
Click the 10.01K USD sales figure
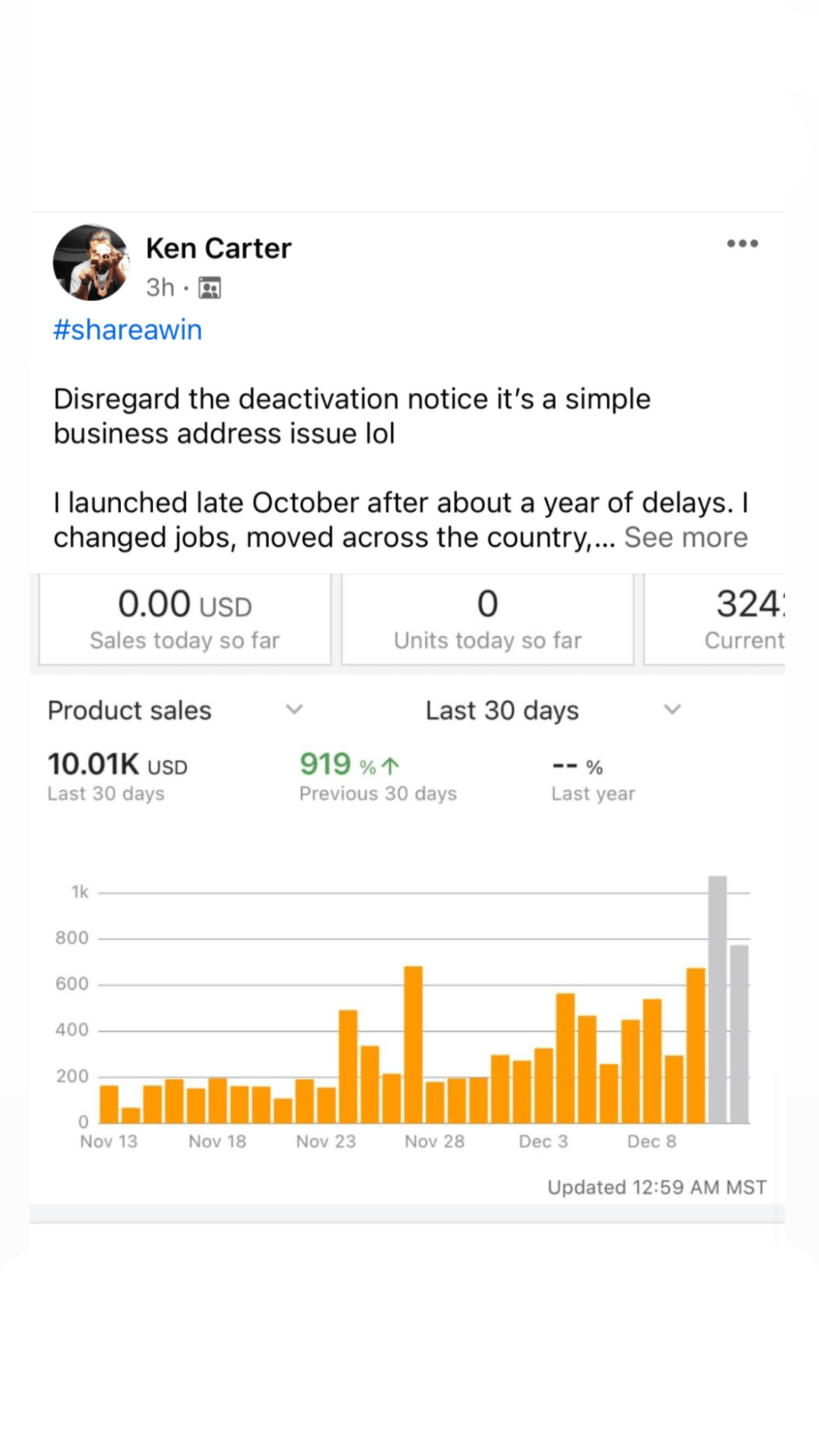tap(117, 765)
